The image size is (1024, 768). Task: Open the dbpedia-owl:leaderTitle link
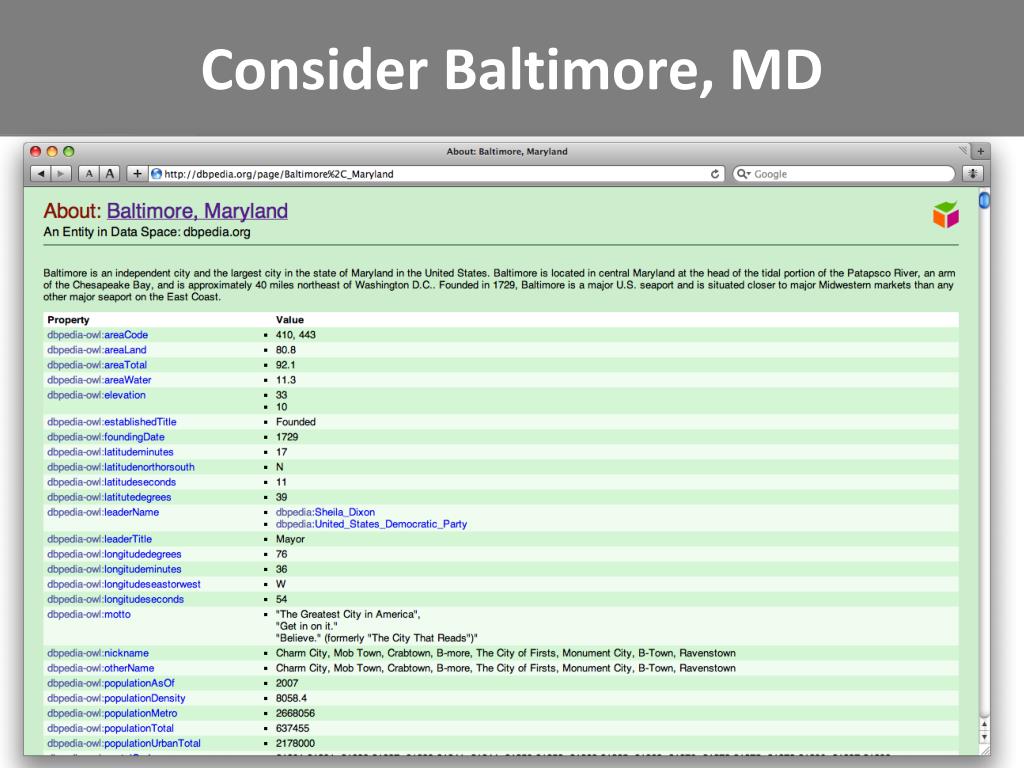click(99, 539)
